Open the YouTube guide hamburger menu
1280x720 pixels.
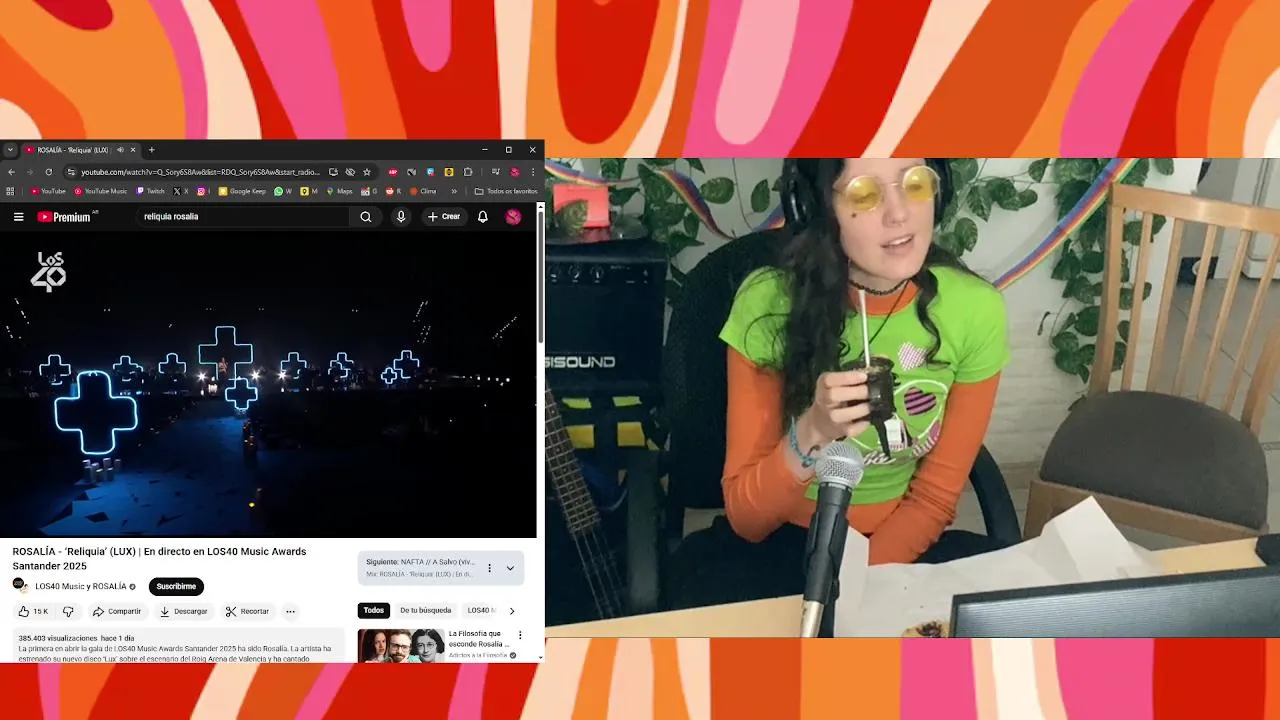click(x=18, y=217)
